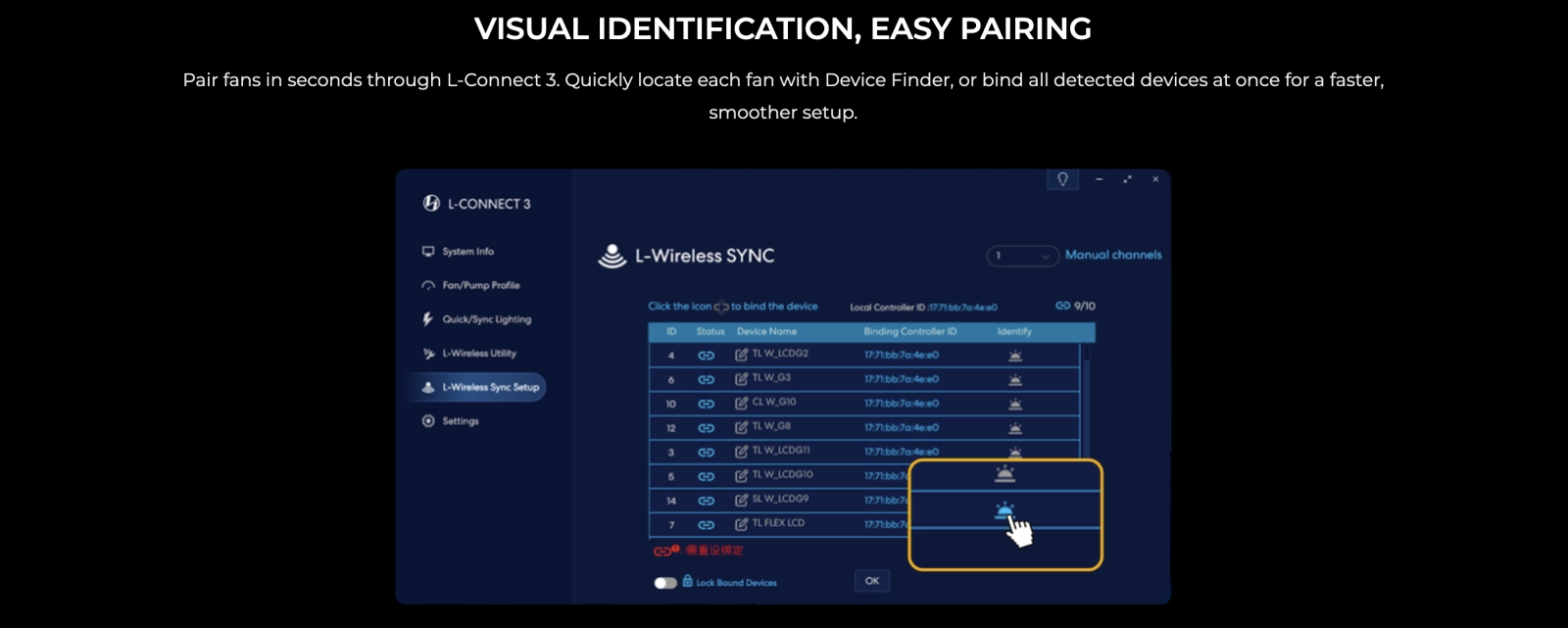Image resolution: width=1568 pixels, height=628 pixels.
Task: Open the channel number dropdown
Action: 1022,256
